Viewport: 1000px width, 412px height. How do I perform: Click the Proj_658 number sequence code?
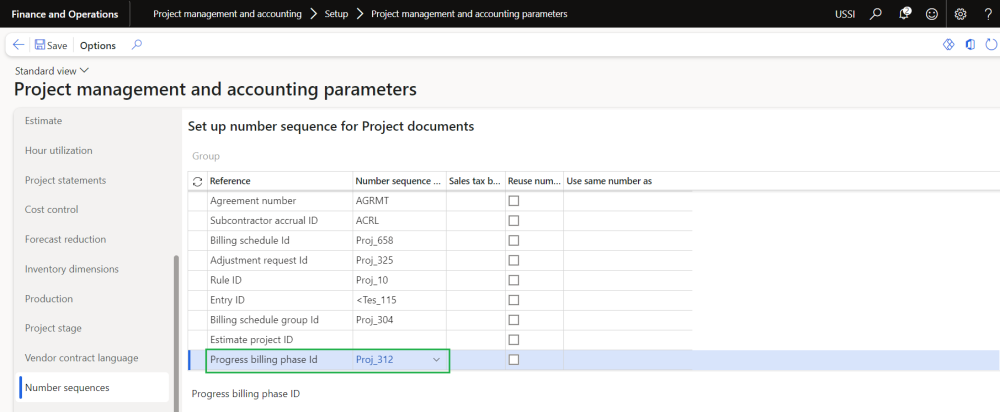coord(374,241)
